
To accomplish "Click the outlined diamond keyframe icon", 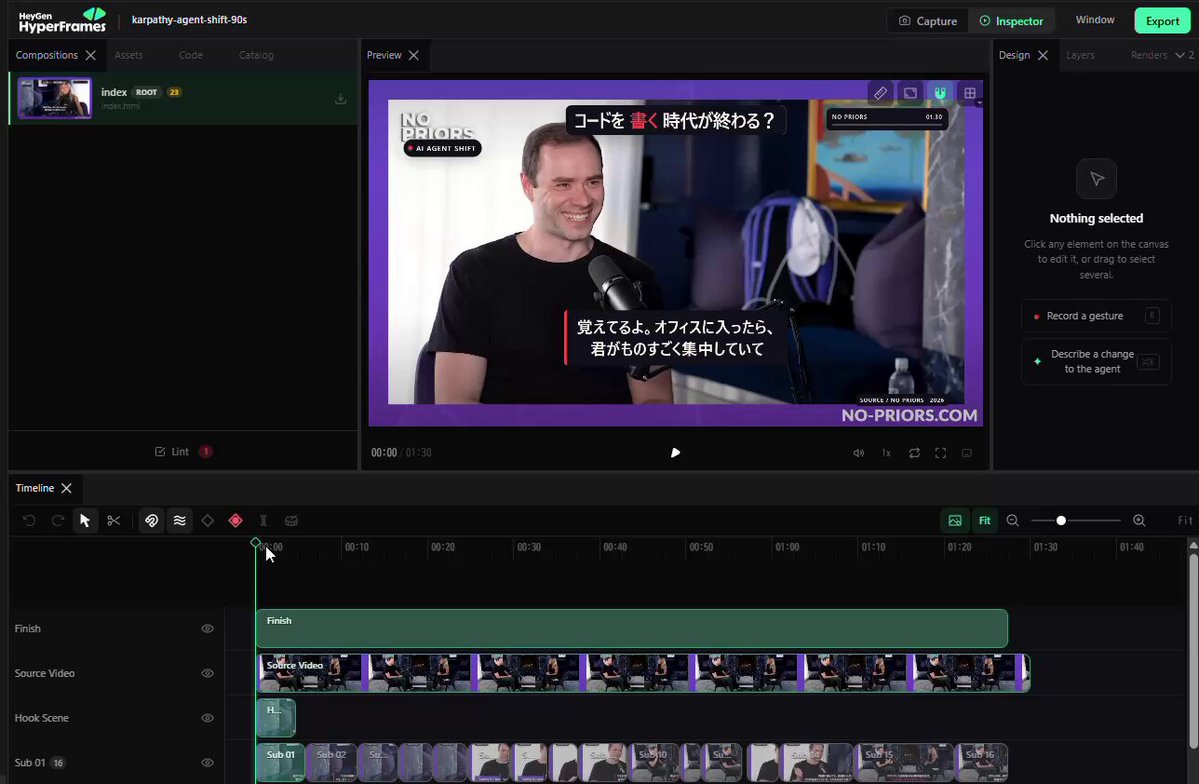I will 207,521.
